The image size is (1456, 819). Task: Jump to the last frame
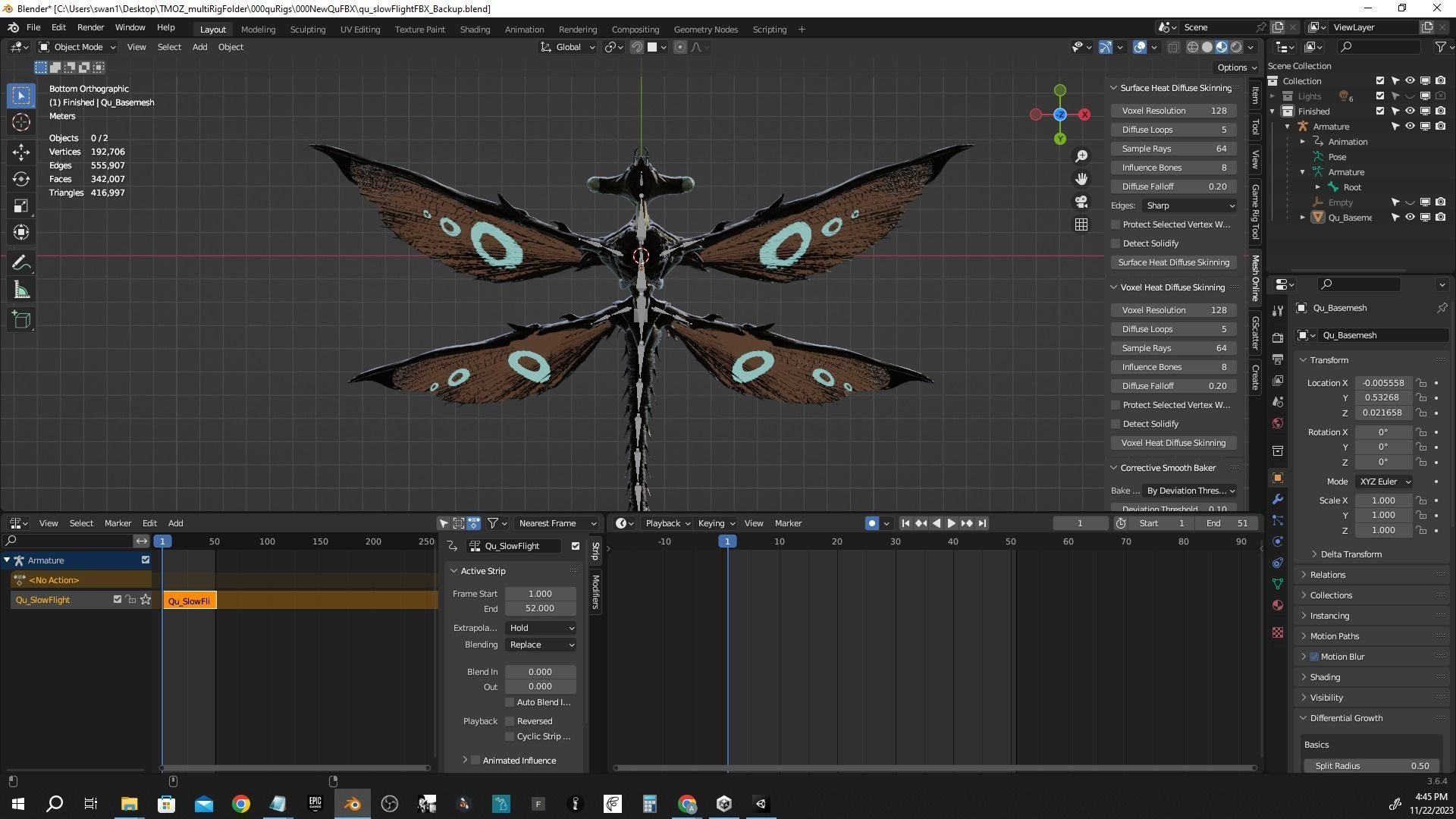tap(982, 523)
